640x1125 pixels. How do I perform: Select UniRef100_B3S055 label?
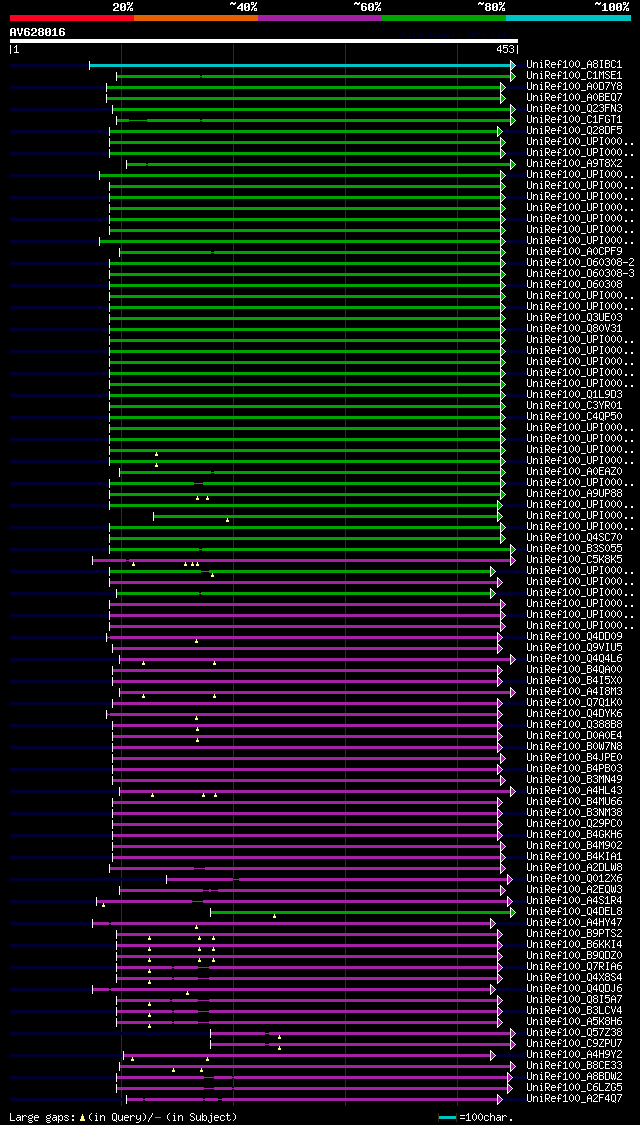574,549
